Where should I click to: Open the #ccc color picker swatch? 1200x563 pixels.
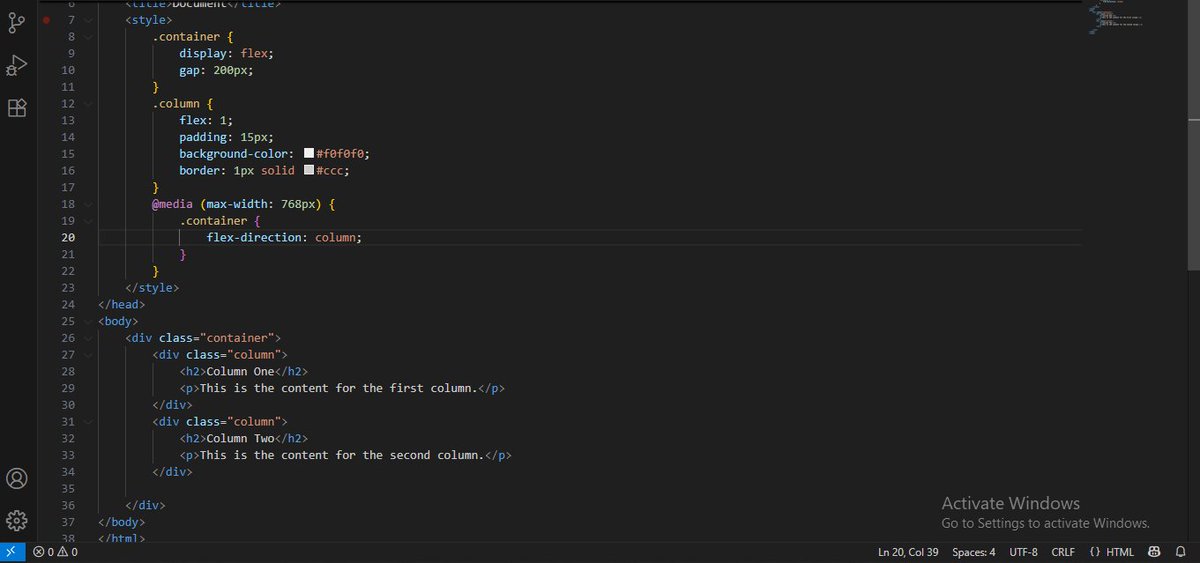click(x=309, y=171)
